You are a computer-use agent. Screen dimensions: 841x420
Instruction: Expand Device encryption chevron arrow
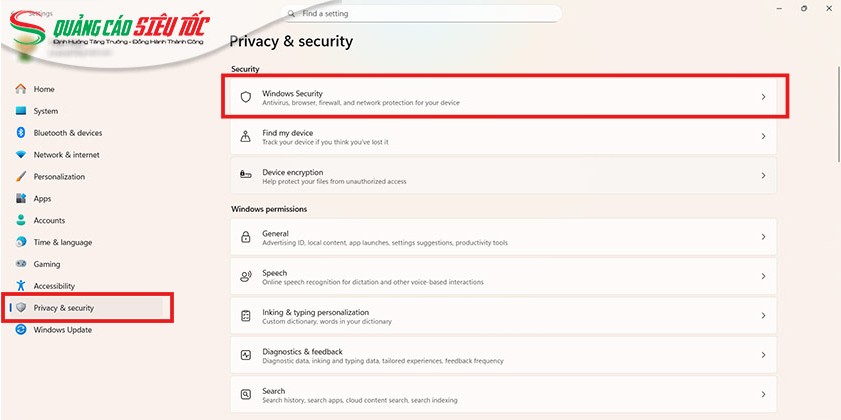[x=763, y=175]
